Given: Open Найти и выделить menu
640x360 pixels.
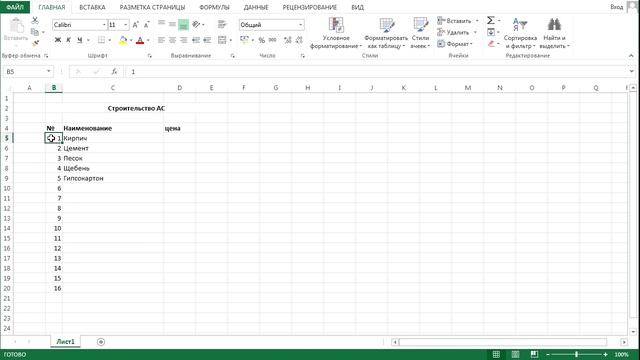Looking at the screenshot, I should pos(554,33).
